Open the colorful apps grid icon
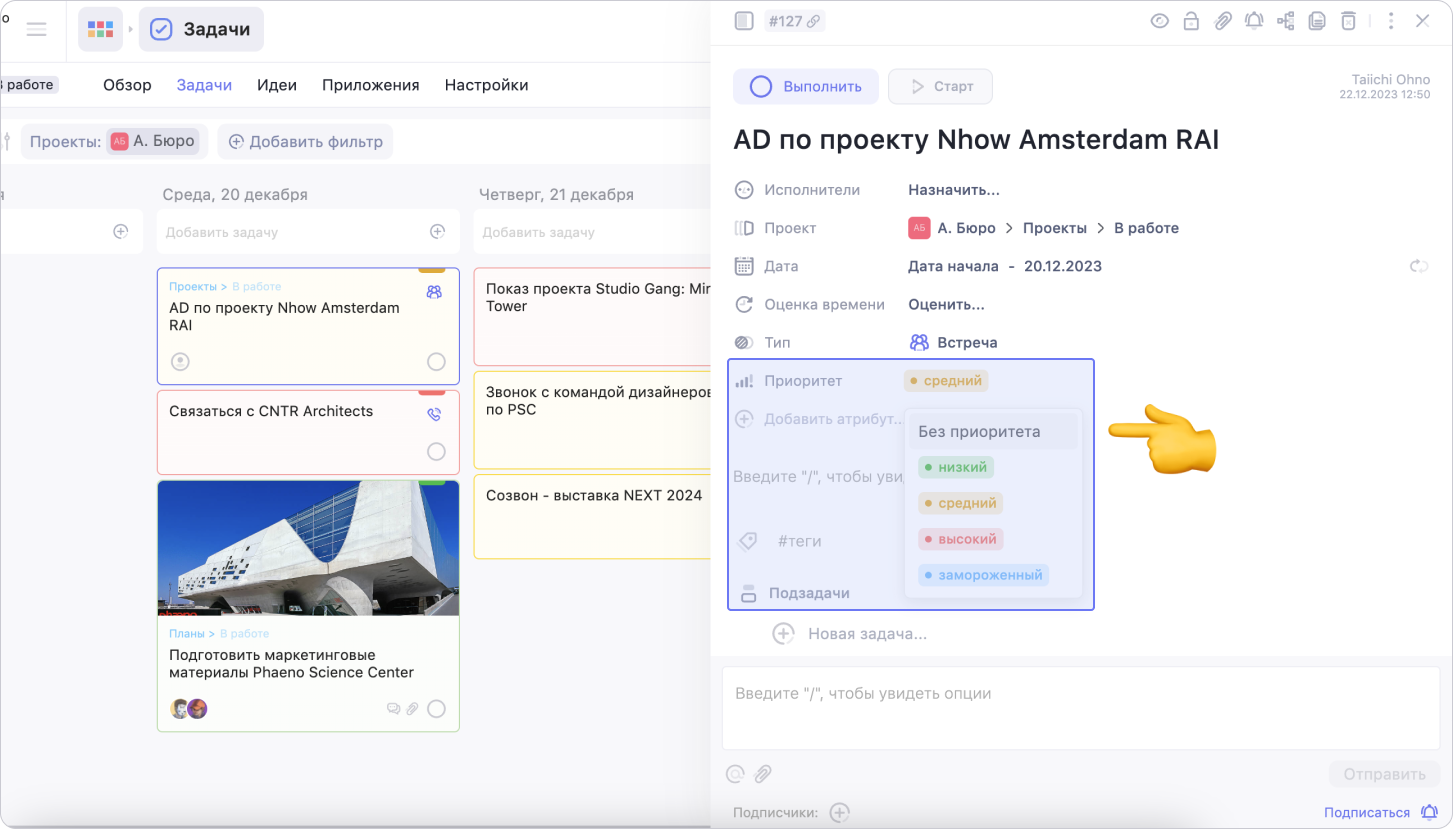Image resolution: width=1453 pixels, height=829 pixels. (x=101, y=29)
